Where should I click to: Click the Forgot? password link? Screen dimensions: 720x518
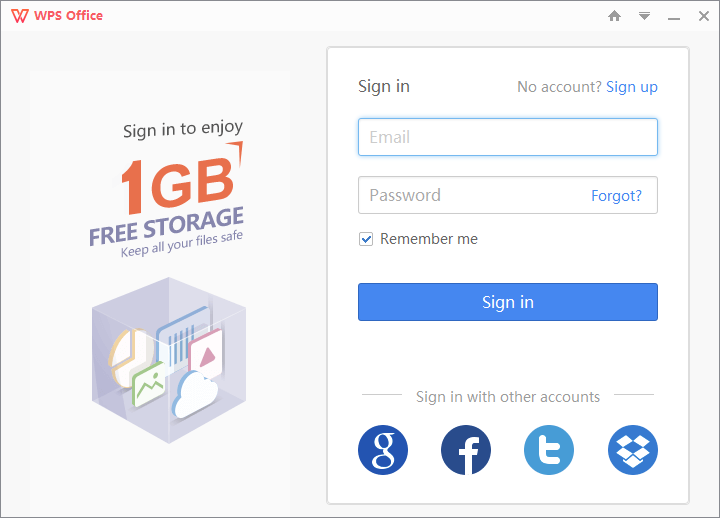tap(616, 196)
